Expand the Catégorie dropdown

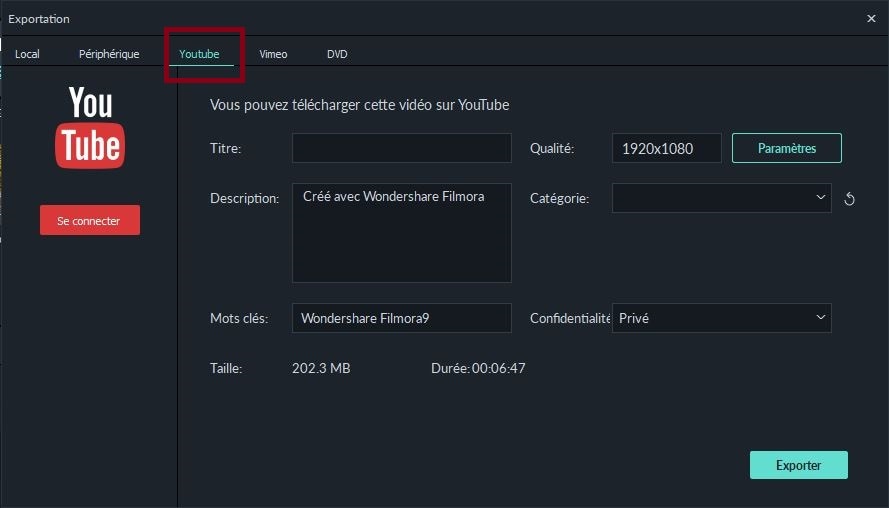pos(721,198)
